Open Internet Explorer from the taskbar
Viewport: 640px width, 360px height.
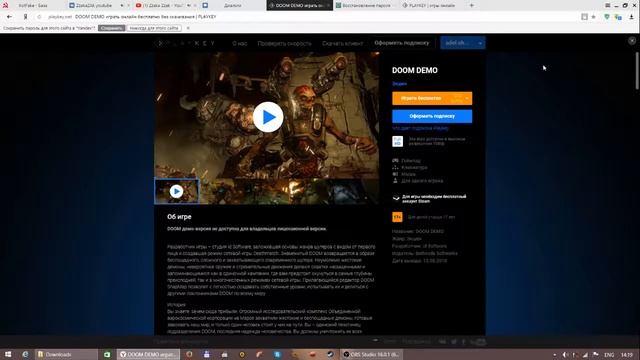coord(26,354)
